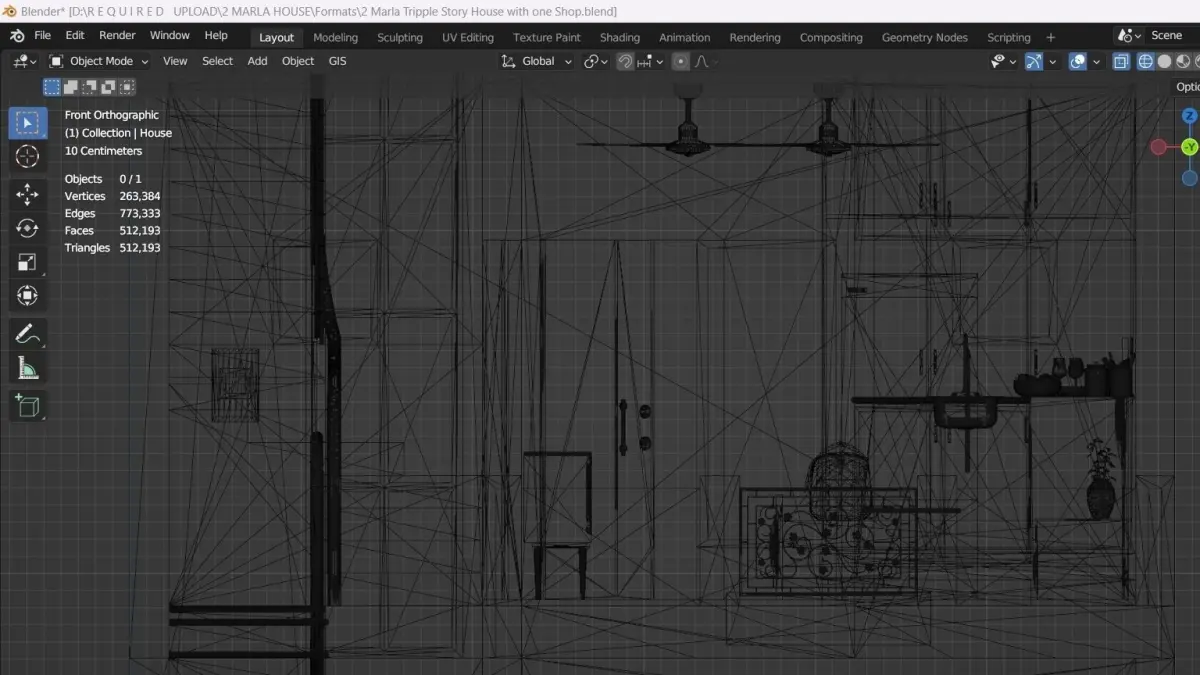Expand the gizmo options dropdown arrow
Screen dimensions: 1200x675
click(1053, 62)
